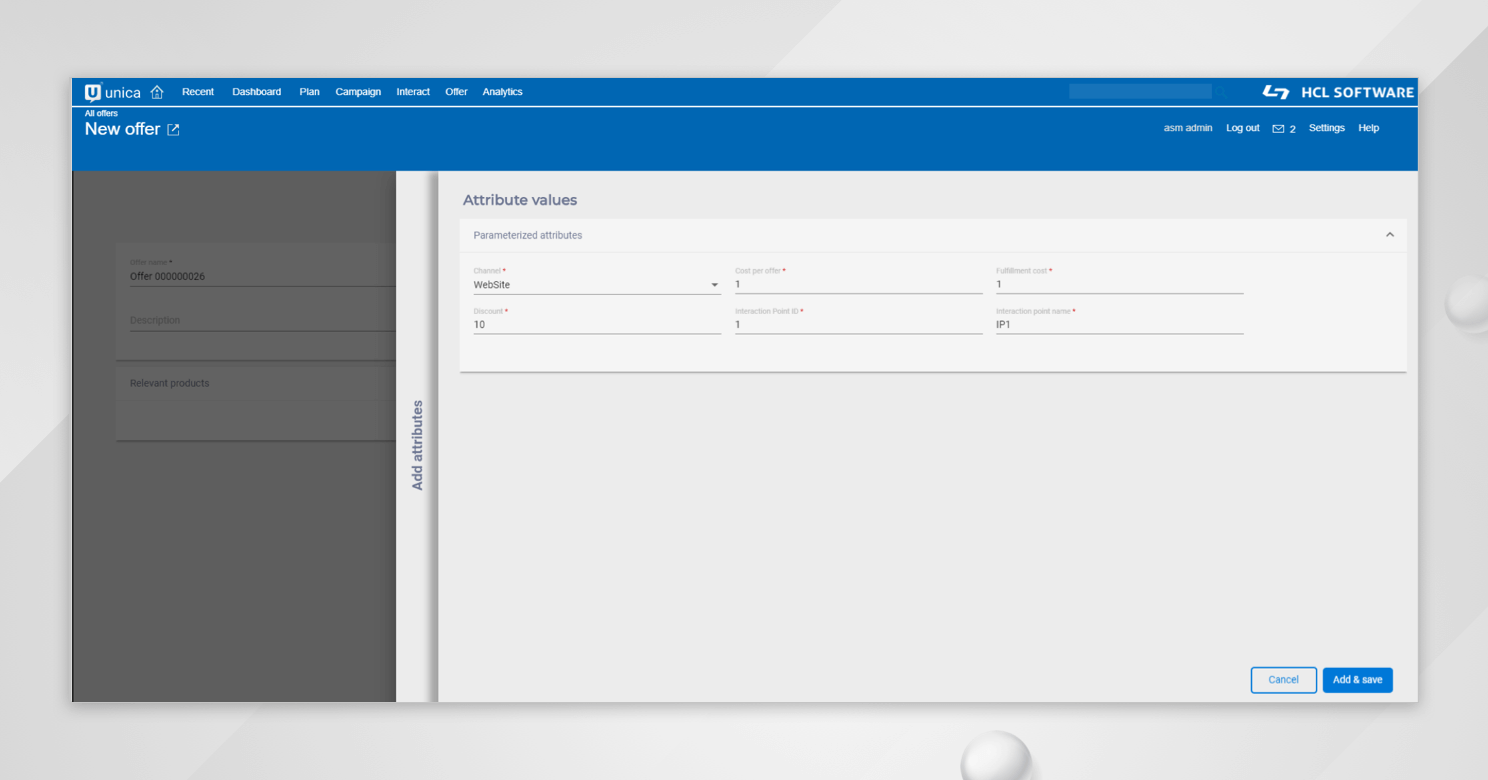
Task: Open the Campaign menu
Action: (358, 91)
